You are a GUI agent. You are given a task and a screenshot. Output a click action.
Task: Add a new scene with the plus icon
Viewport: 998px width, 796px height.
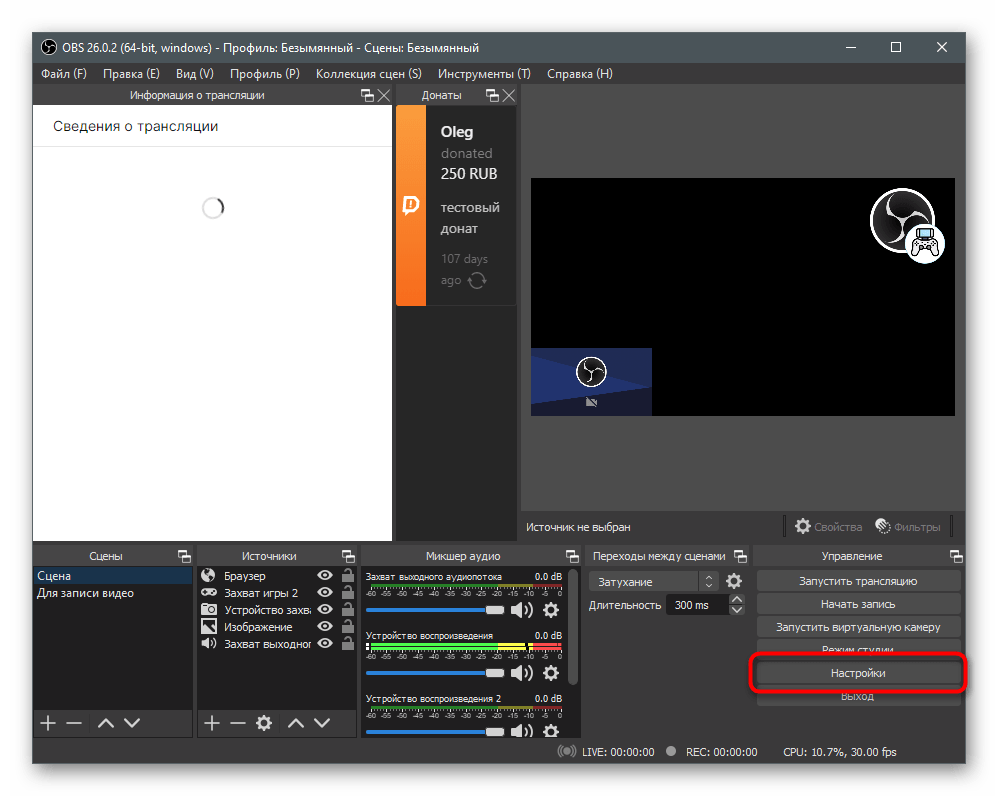[47, 723]
